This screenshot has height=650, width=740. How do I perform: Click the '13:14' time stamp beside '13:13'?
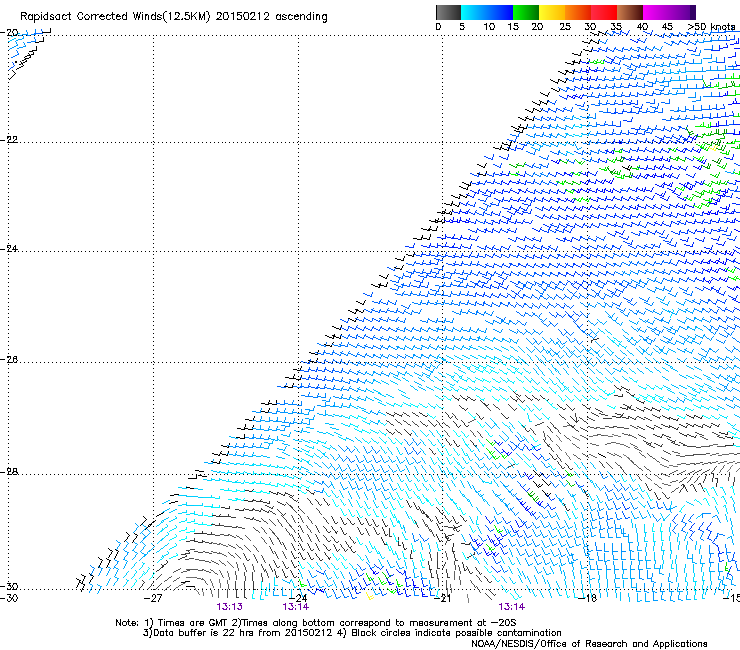click(x=295, y=607)
